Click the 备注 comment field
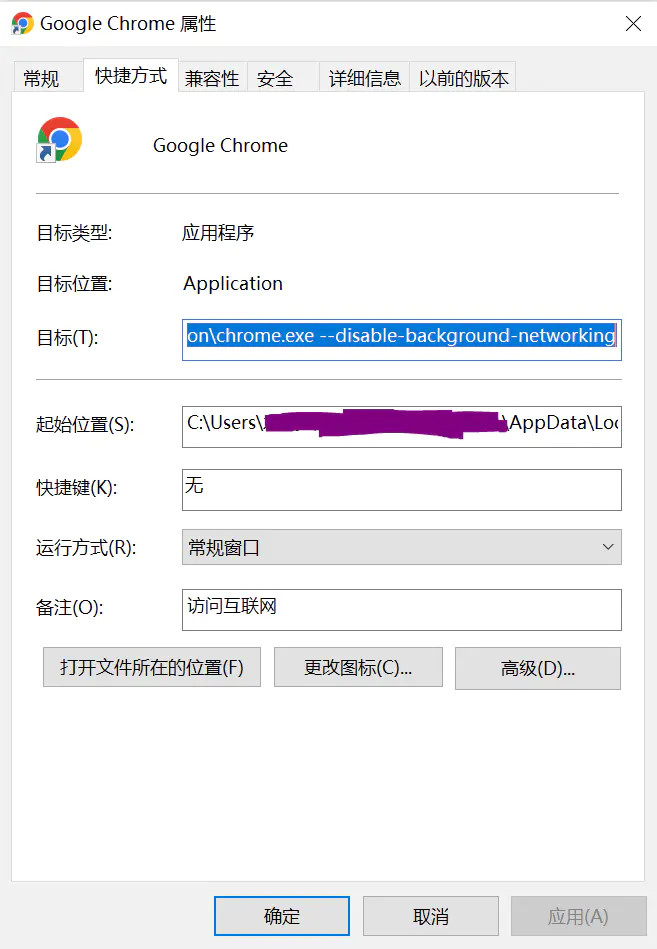 (x=401, y=609)
